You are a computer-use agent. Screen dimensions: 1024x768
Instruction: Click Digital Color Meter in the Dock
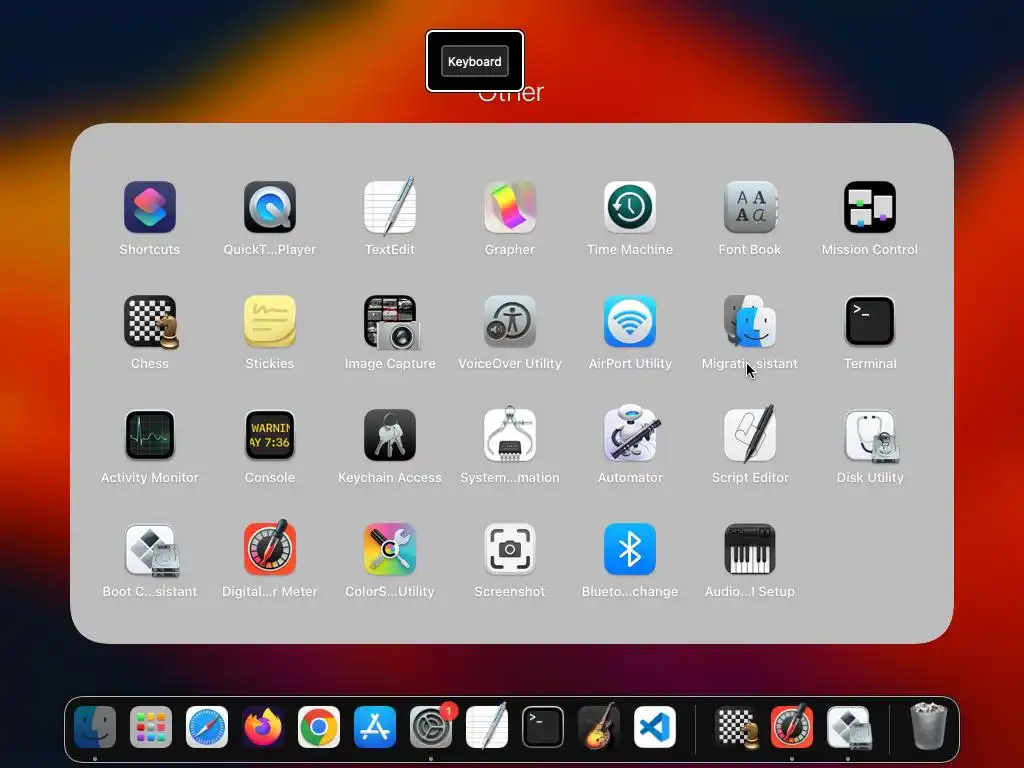792,726
